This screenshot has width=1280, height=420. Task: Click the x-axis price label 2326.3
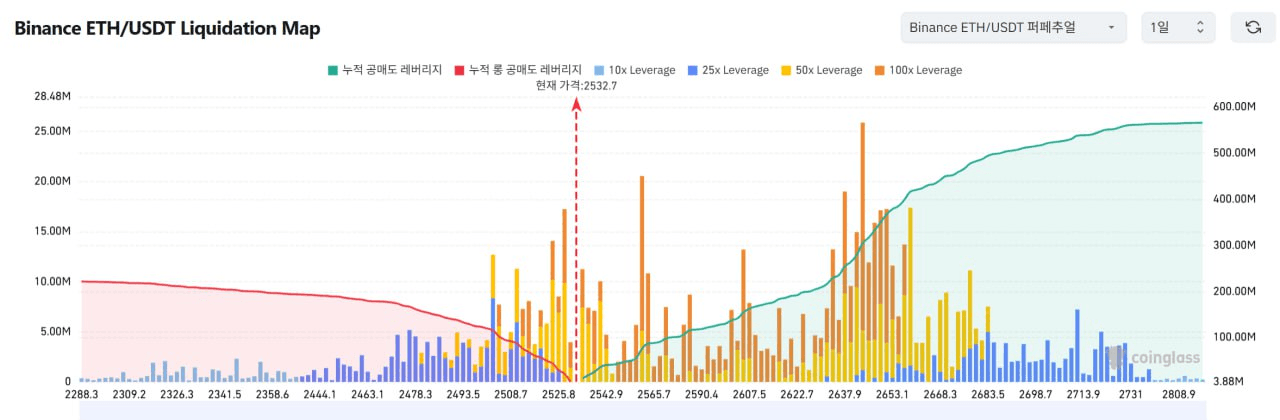click(175, 396)
